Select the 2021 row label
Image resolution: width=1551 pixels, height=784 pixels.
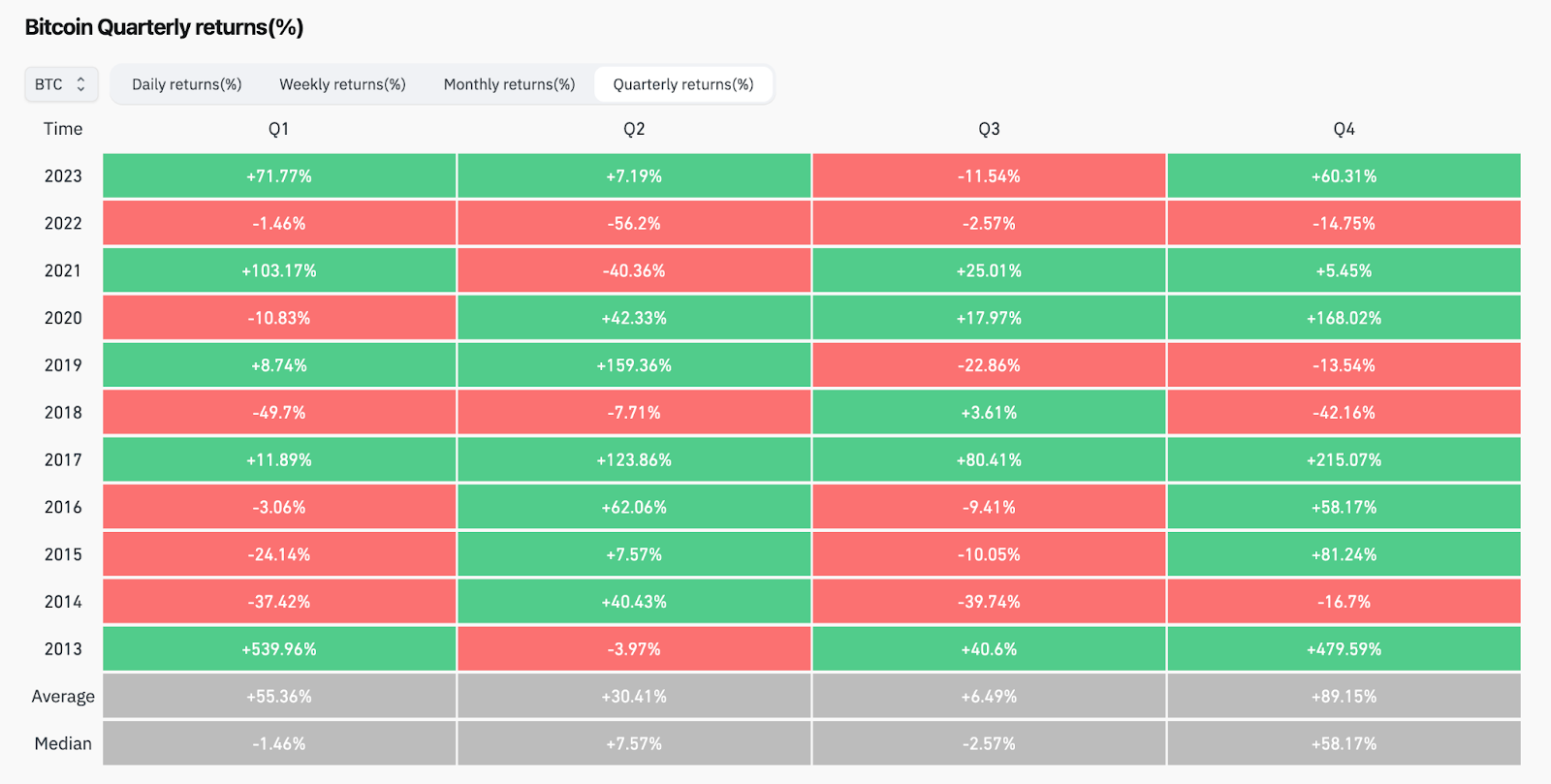[63, 271]
